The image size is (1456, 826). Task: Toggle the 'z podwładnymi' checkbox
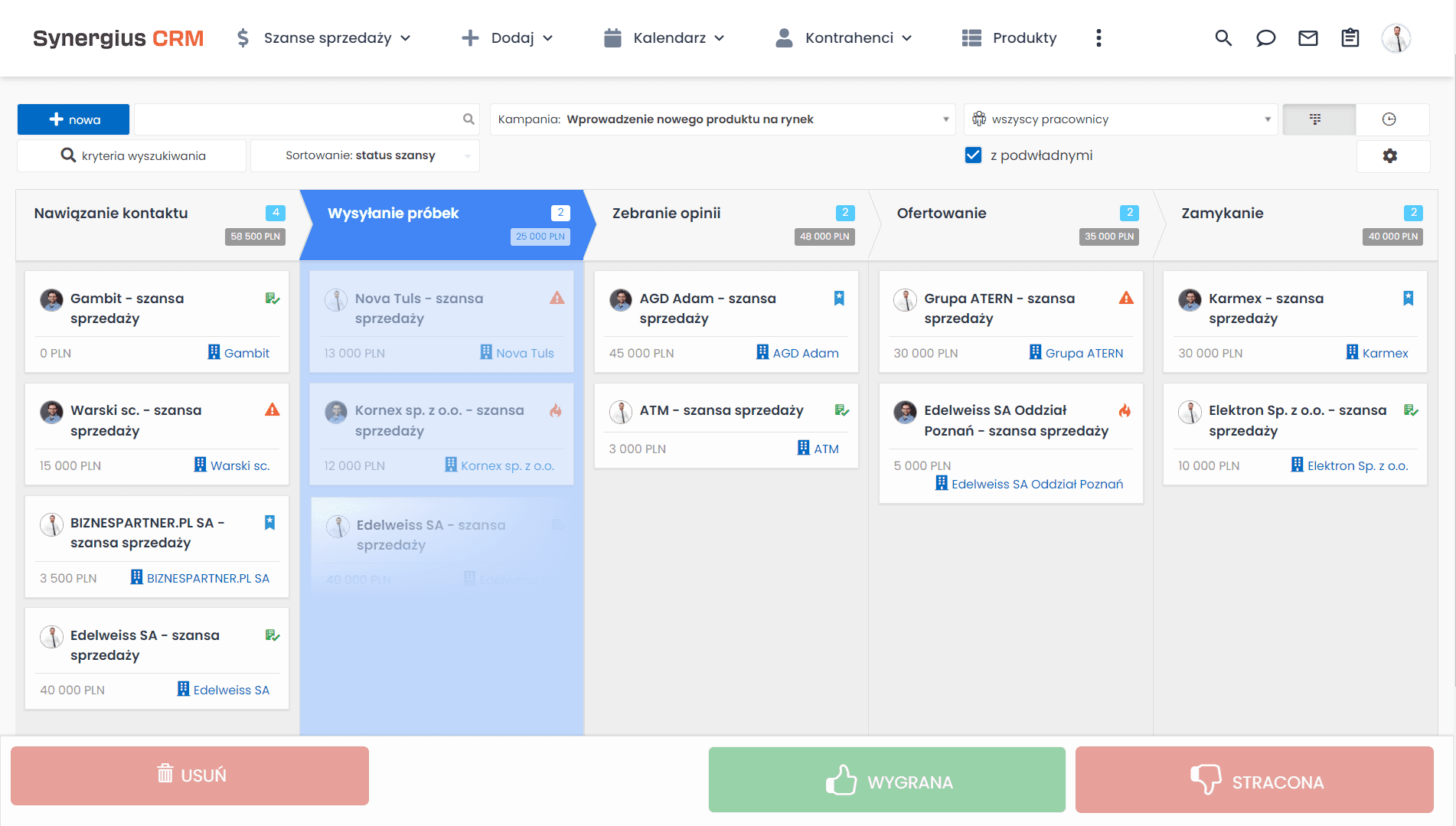tap(972, 155)
